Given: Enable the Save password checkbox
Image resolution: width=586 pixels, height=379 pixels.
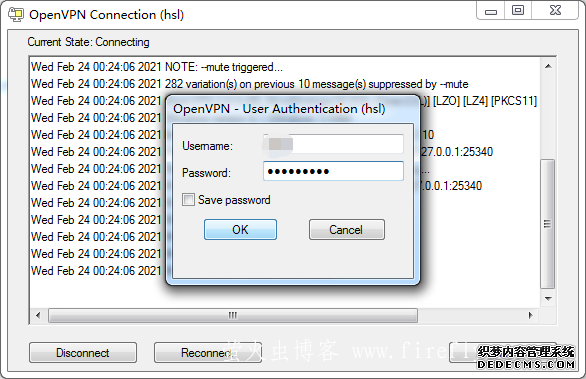Looking at the screenshot, I should pos(188,200).
